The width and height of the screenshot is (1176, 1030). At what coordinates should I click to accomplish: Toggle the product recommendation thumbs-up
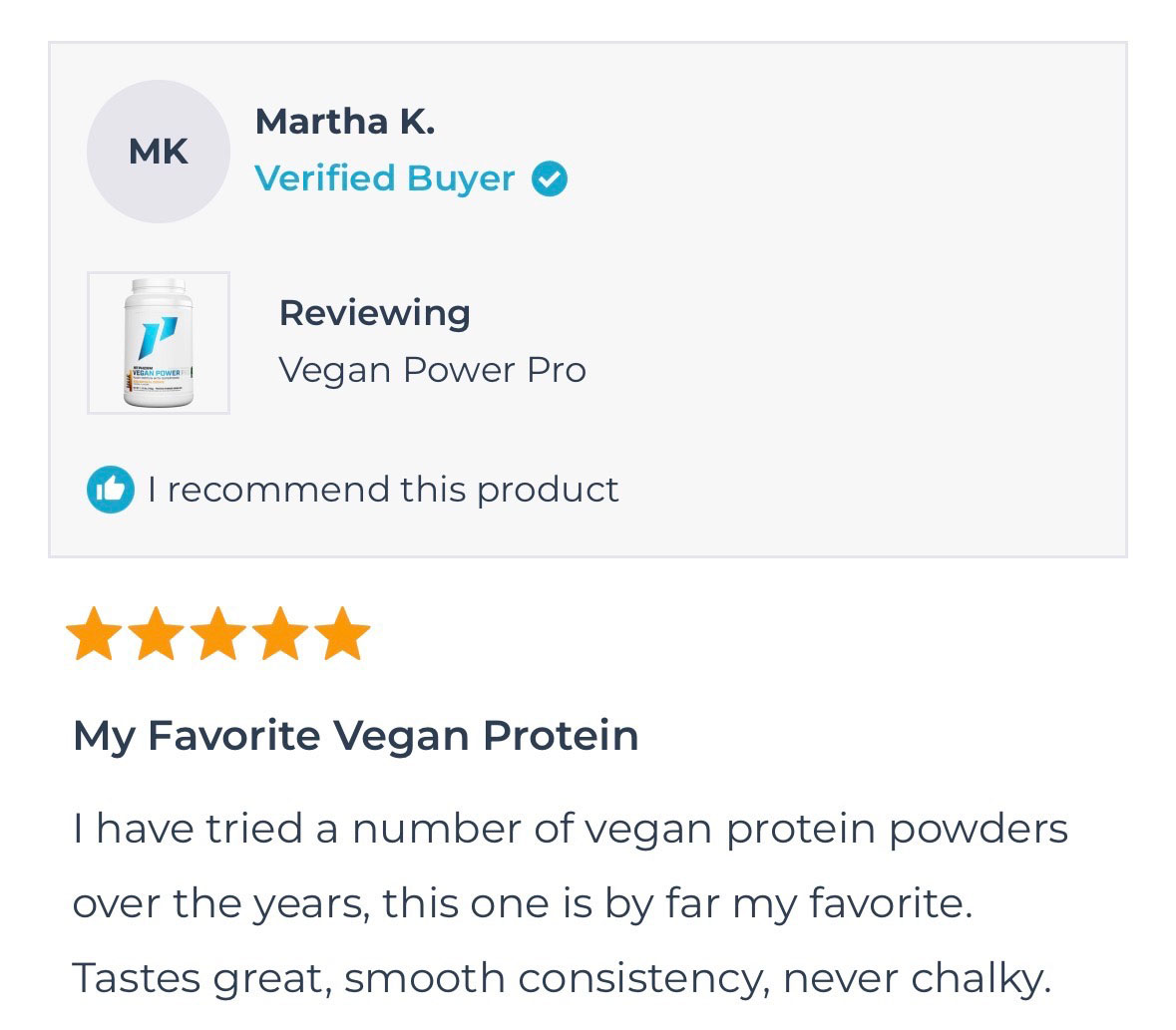pyautogui.click(x=111, y=489)
